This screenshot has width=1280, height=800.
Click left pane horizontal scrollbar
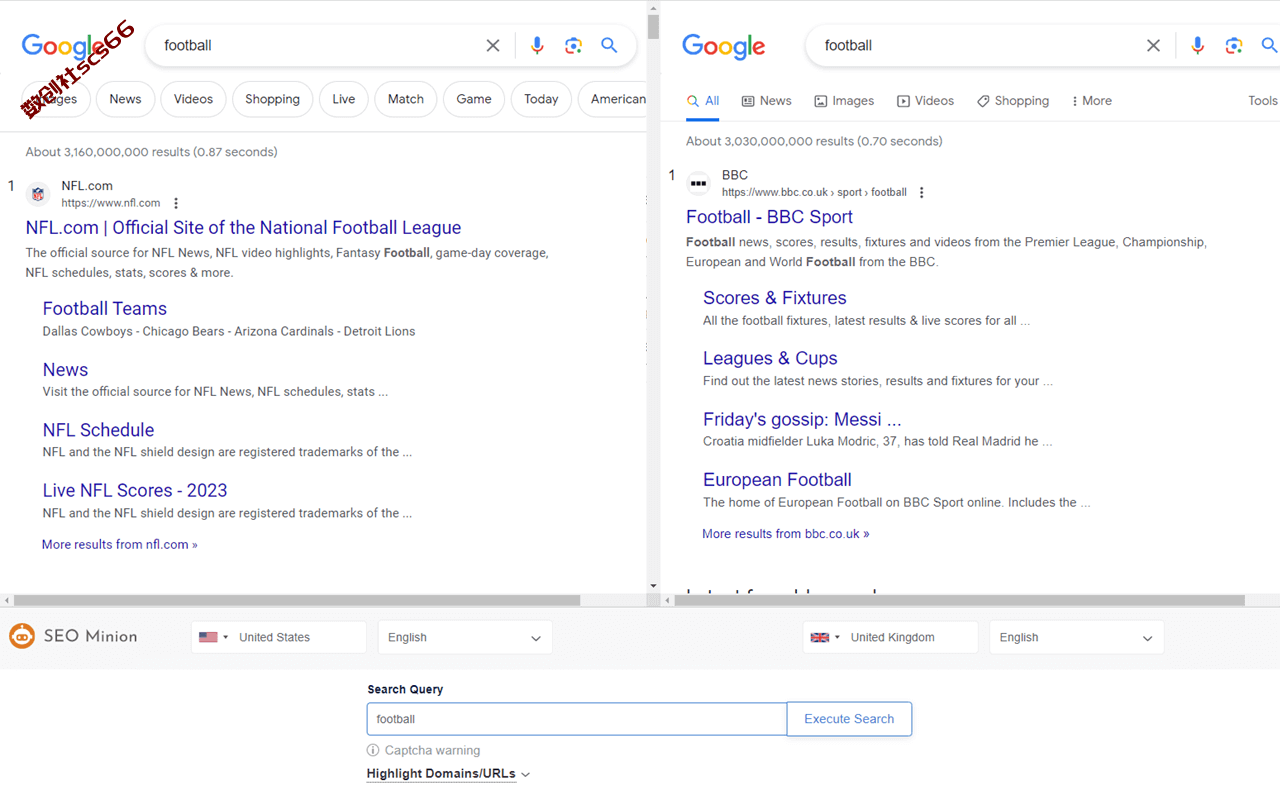pos(297,600)
